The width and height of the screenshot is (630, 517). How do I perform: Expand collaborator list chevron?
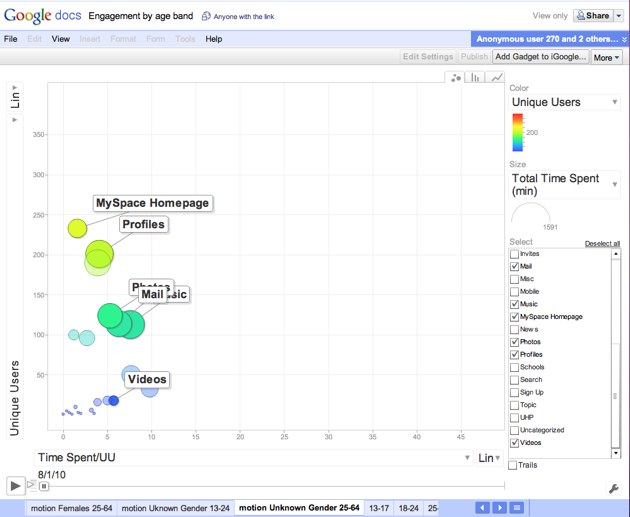click(x=624, y=39)
